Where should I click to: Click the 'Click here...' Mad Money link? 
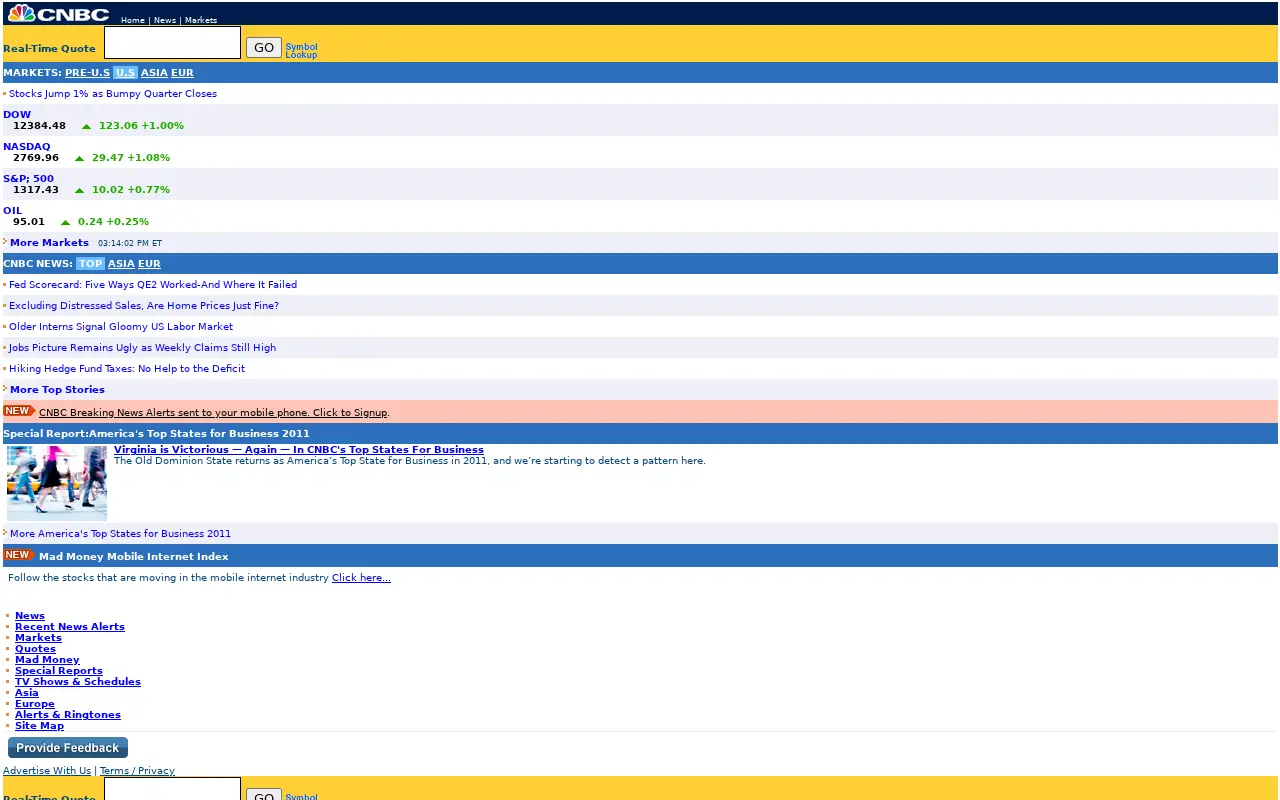pyautogui.click(x=361, y=578)
